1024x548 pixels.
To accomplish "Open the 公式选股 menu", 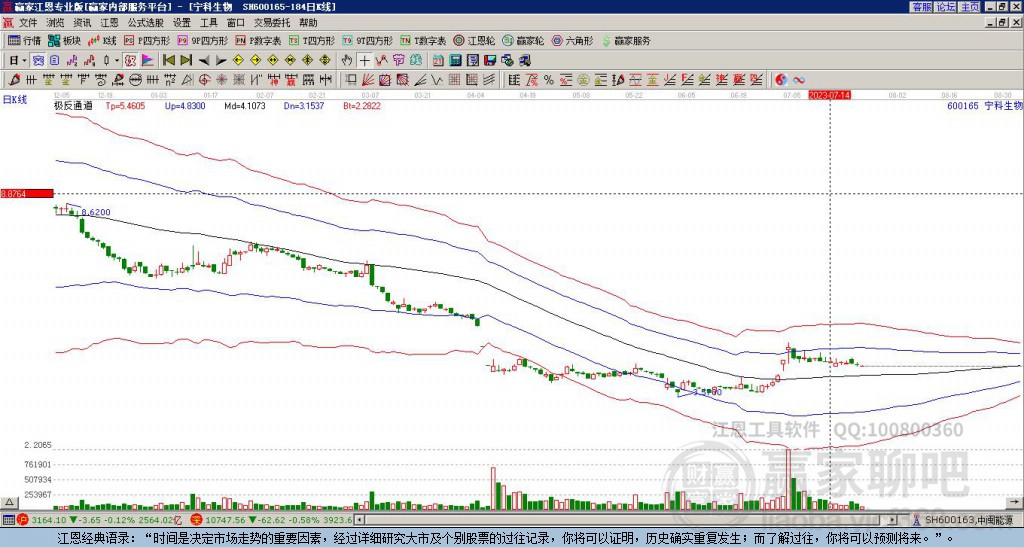I will pos(146,23).
